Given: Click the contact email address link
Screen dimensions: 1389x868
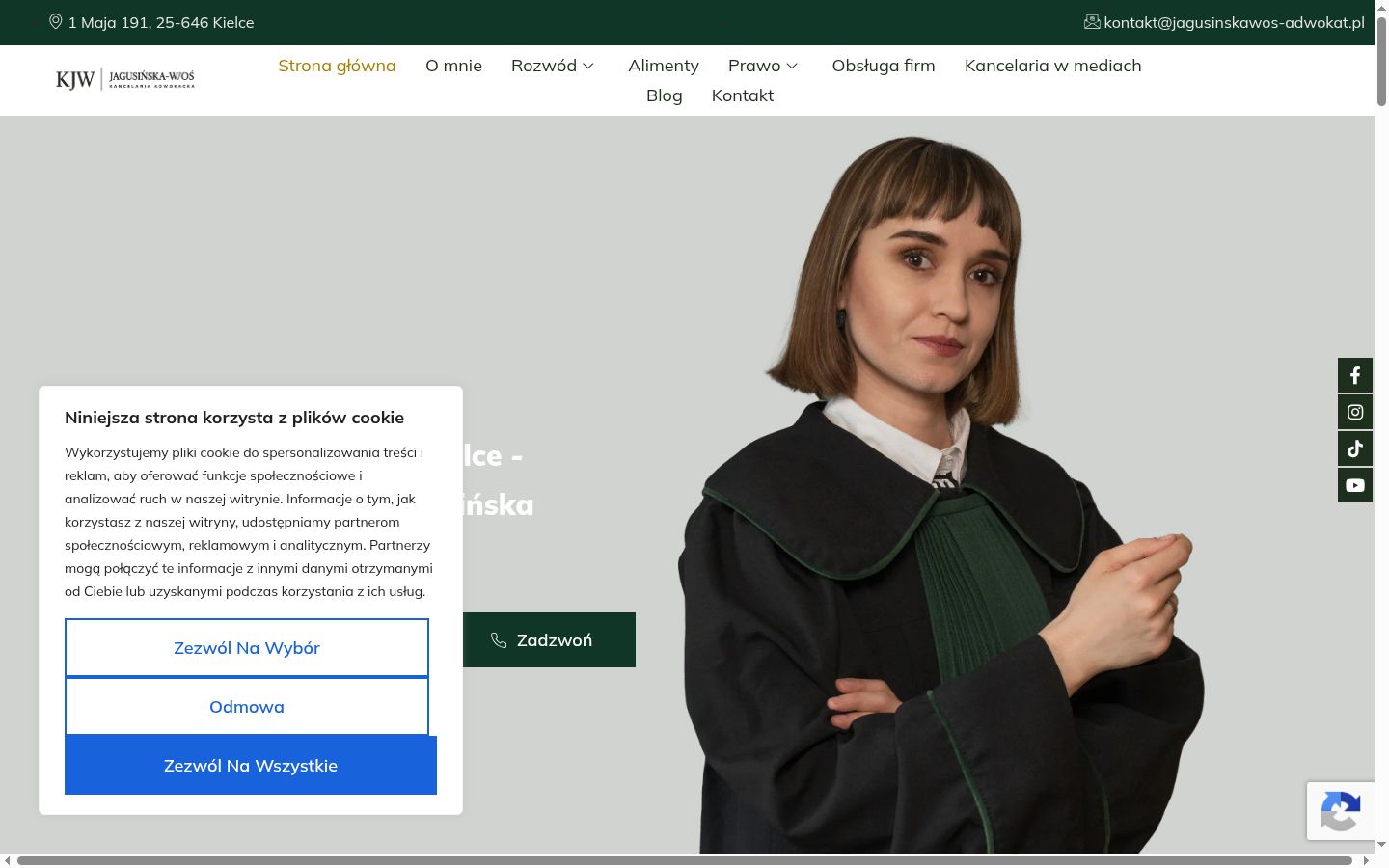Looking at the screenshot, I should tap(1234, 22).
